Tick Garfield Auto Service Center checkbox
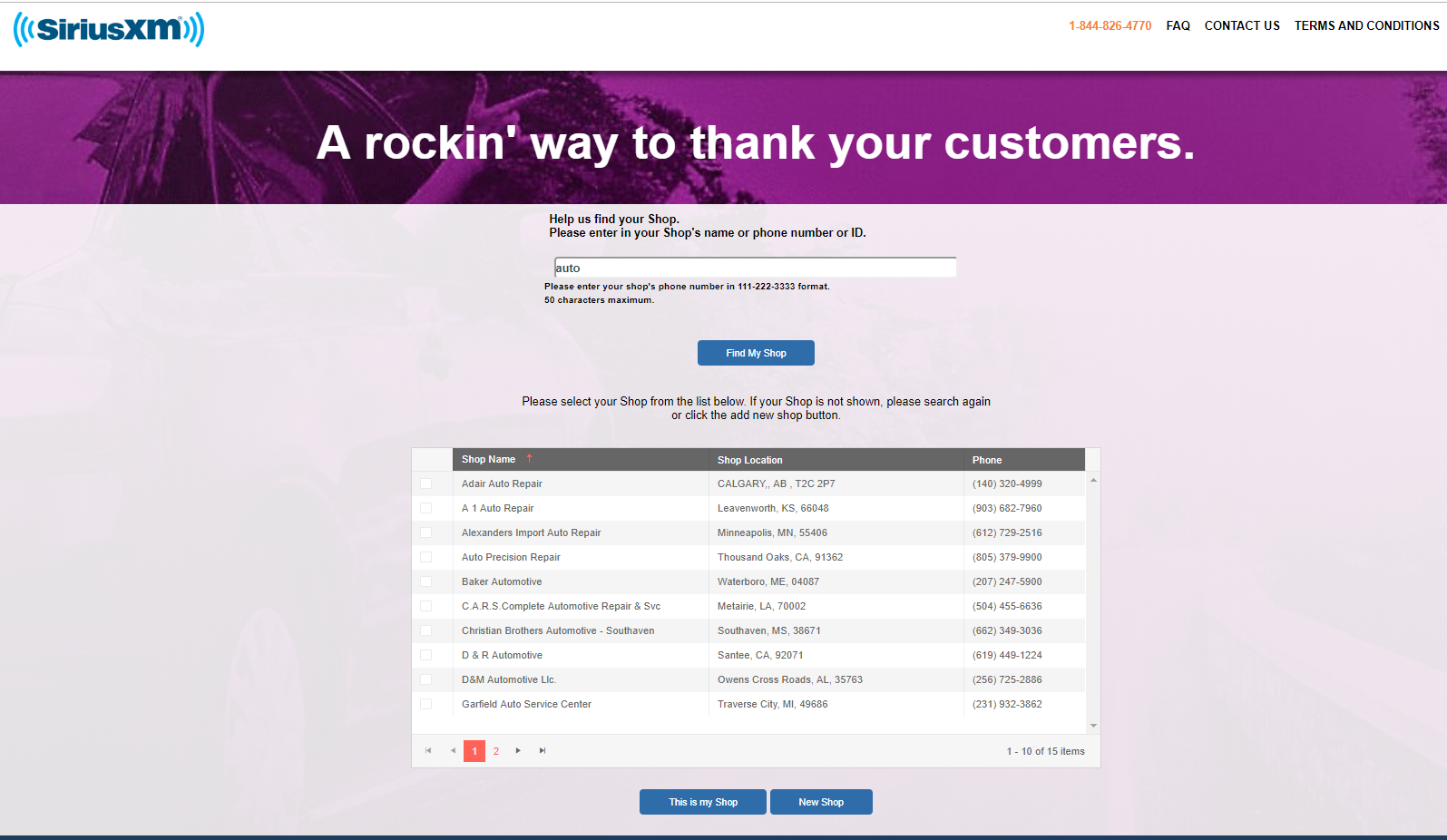The width and height of the screenshot is (1447, 840). coord(425,704)
